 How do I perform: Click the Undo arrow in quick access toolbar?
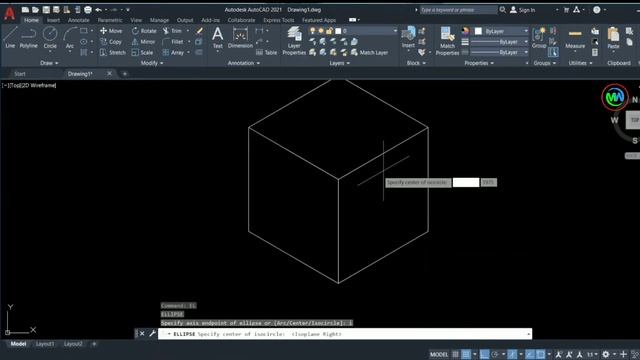pos(98,9)
